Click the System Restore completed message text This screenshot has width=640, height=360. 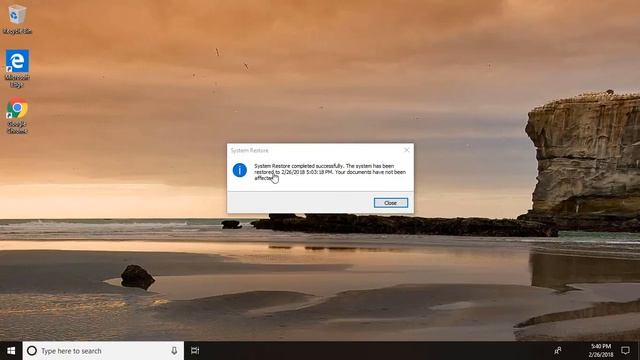tap(330, 172)
